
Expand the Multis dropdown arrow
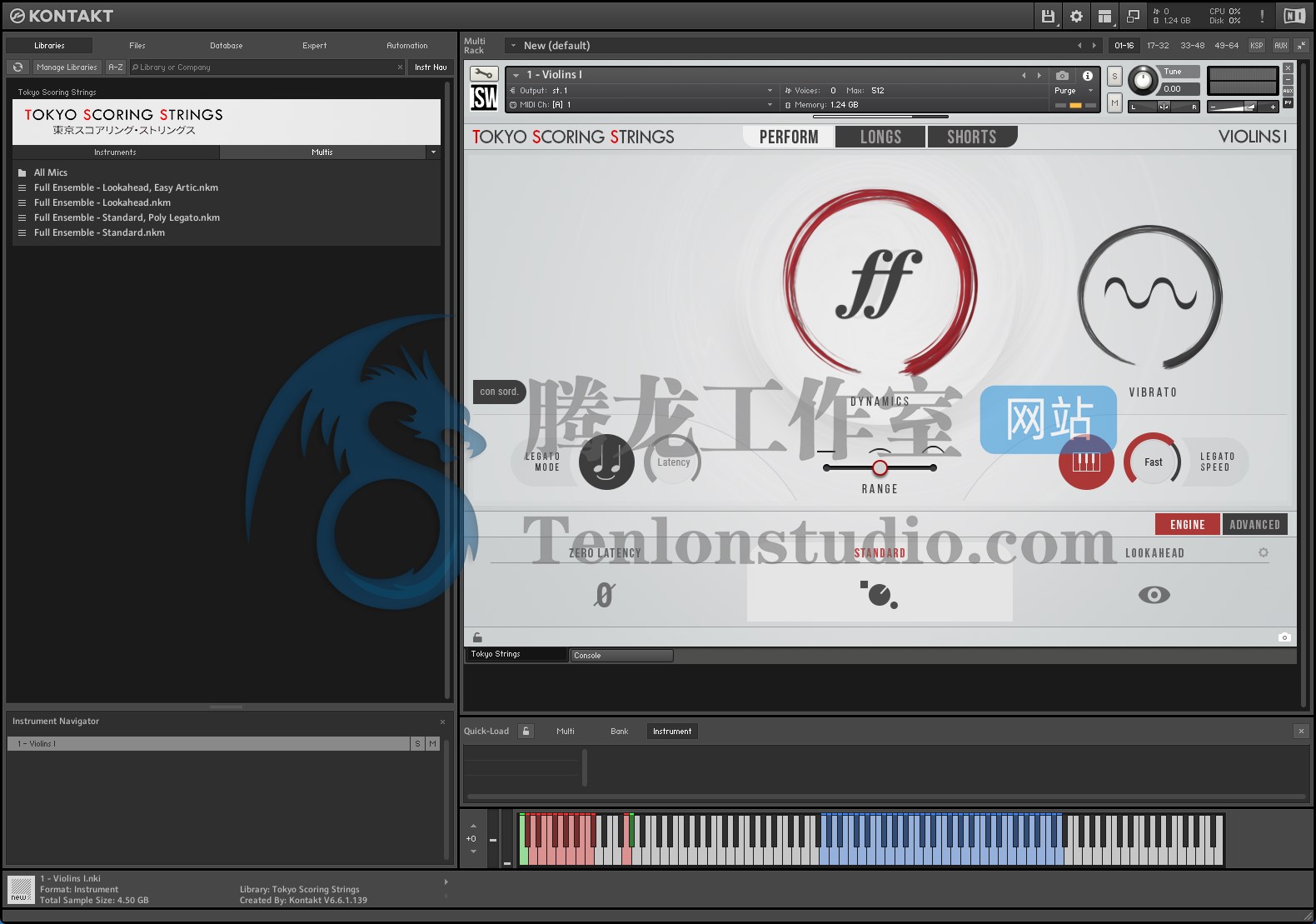(x=433, y=152)
